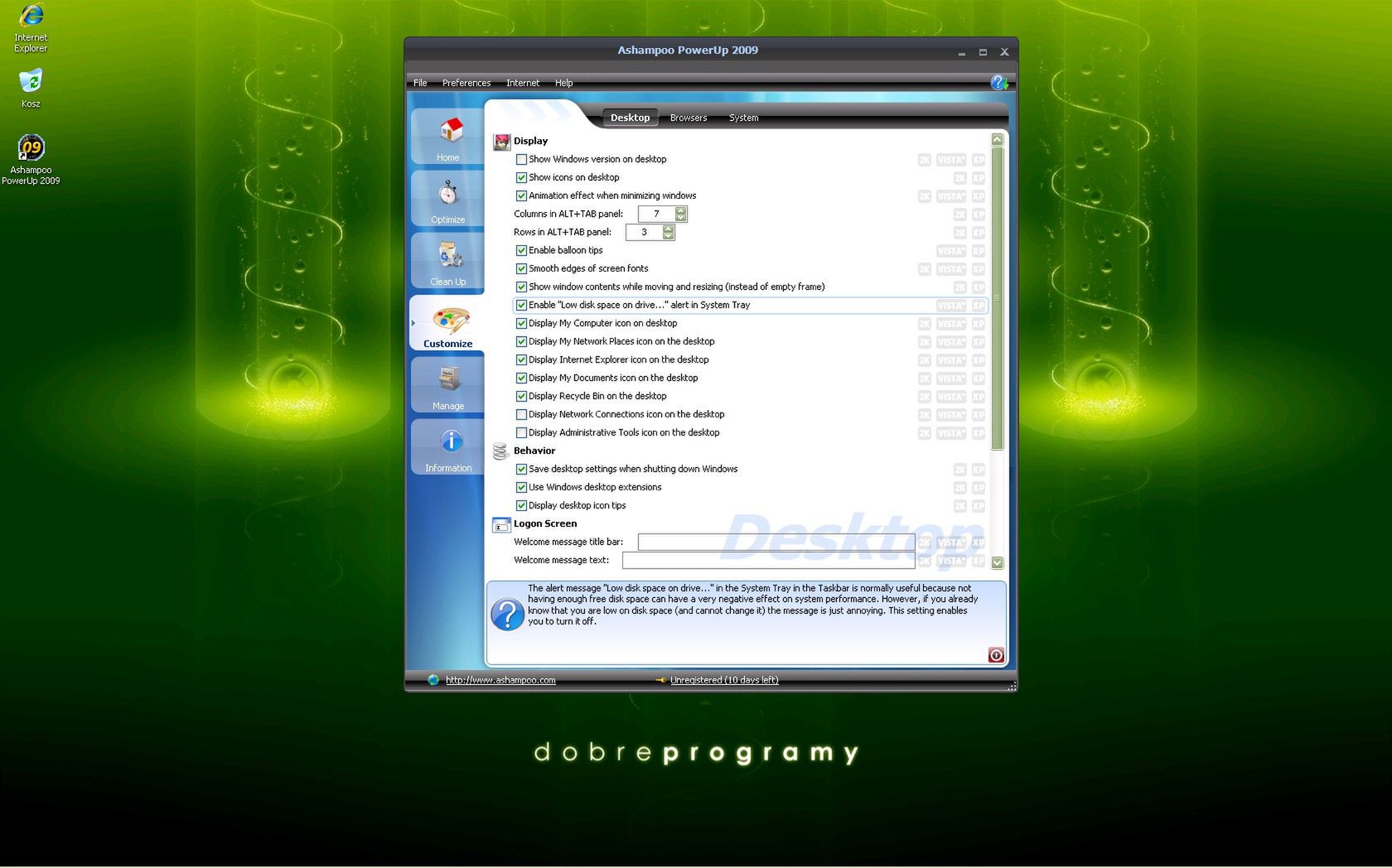Toggle Display desktop icon tips
The image size is (1392, 868).
click(x=521, y=505)
